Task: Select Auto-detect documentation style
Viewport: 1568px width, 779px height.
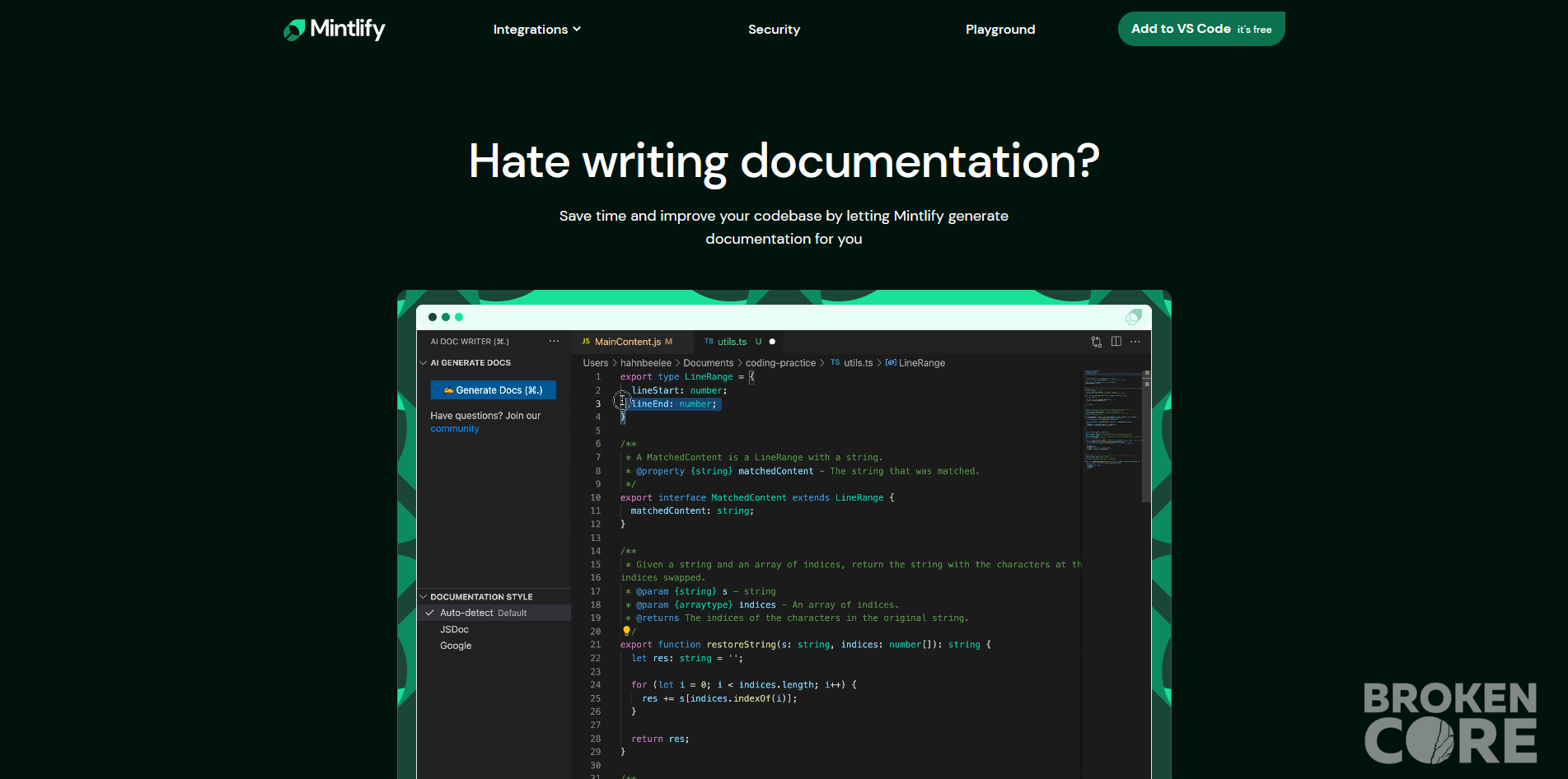Action: [x=494, y=613]
